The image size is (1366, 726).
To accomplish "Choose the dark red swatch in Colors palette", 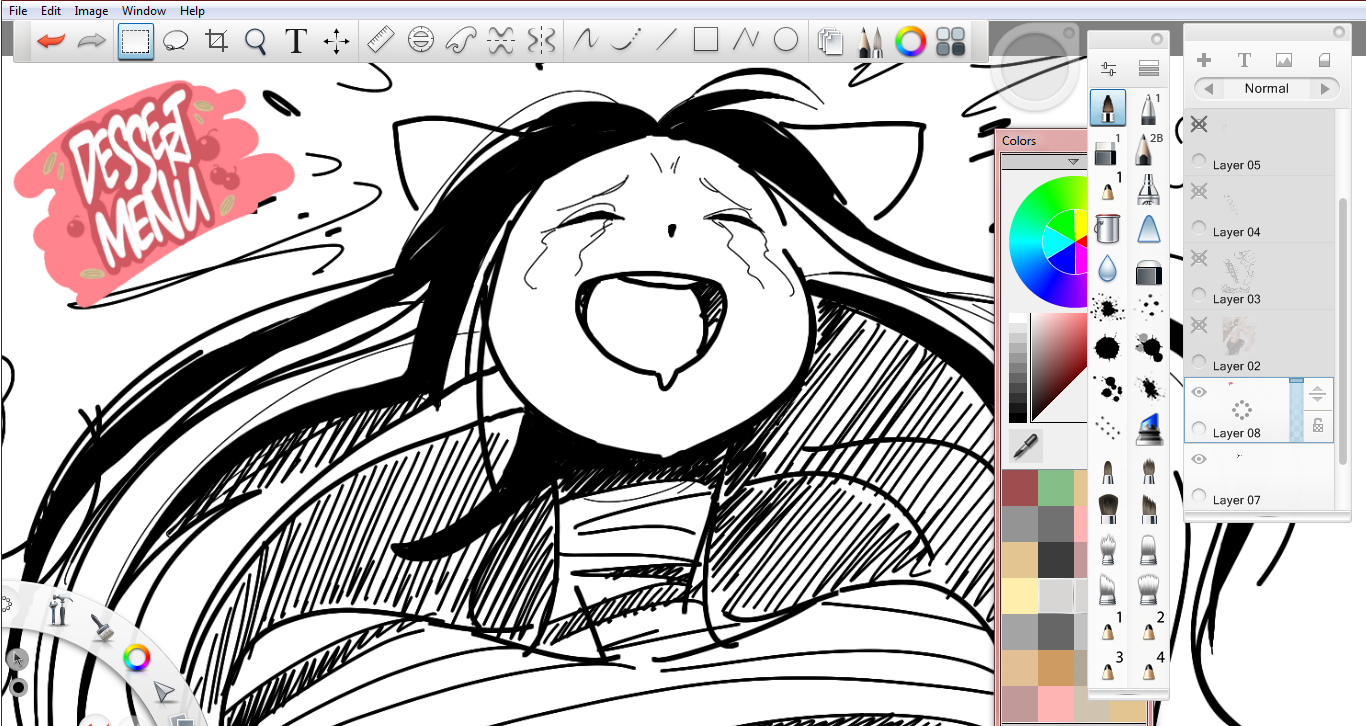I will 1019,487.
